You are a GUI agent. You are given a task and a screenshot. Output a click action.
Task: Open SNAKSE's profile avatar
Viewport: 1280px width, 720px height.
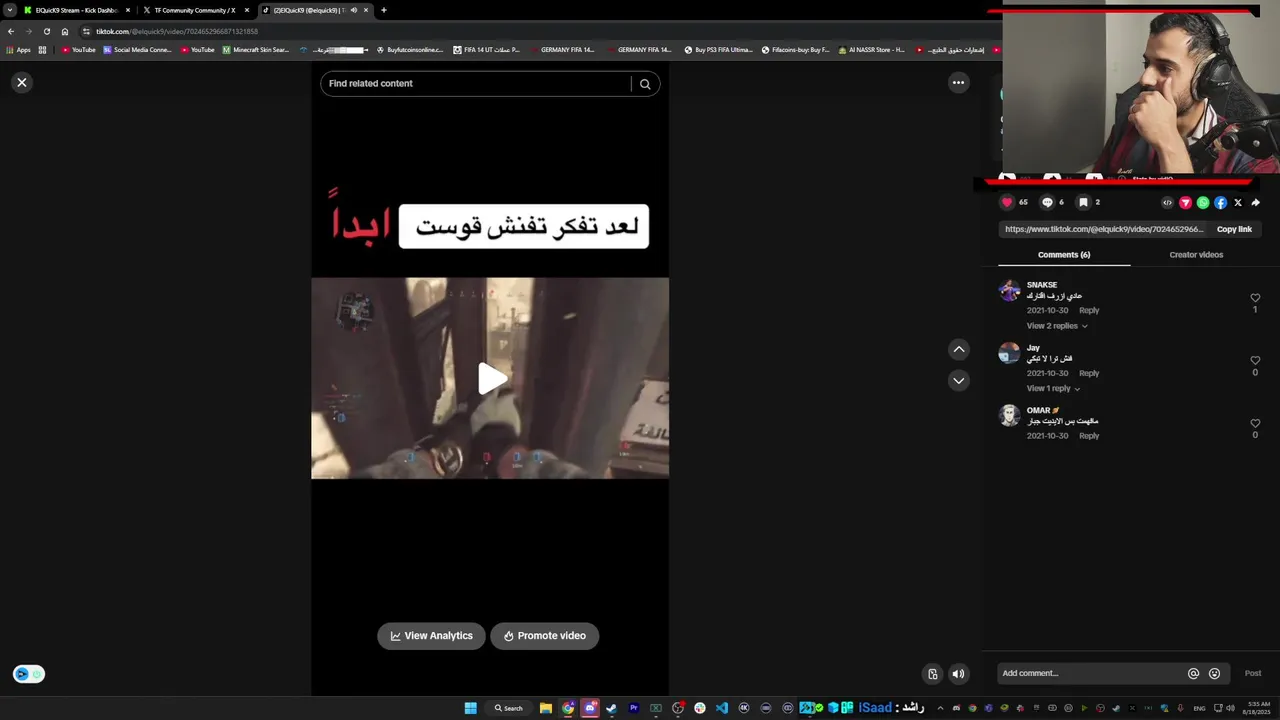pos(1009,291)
